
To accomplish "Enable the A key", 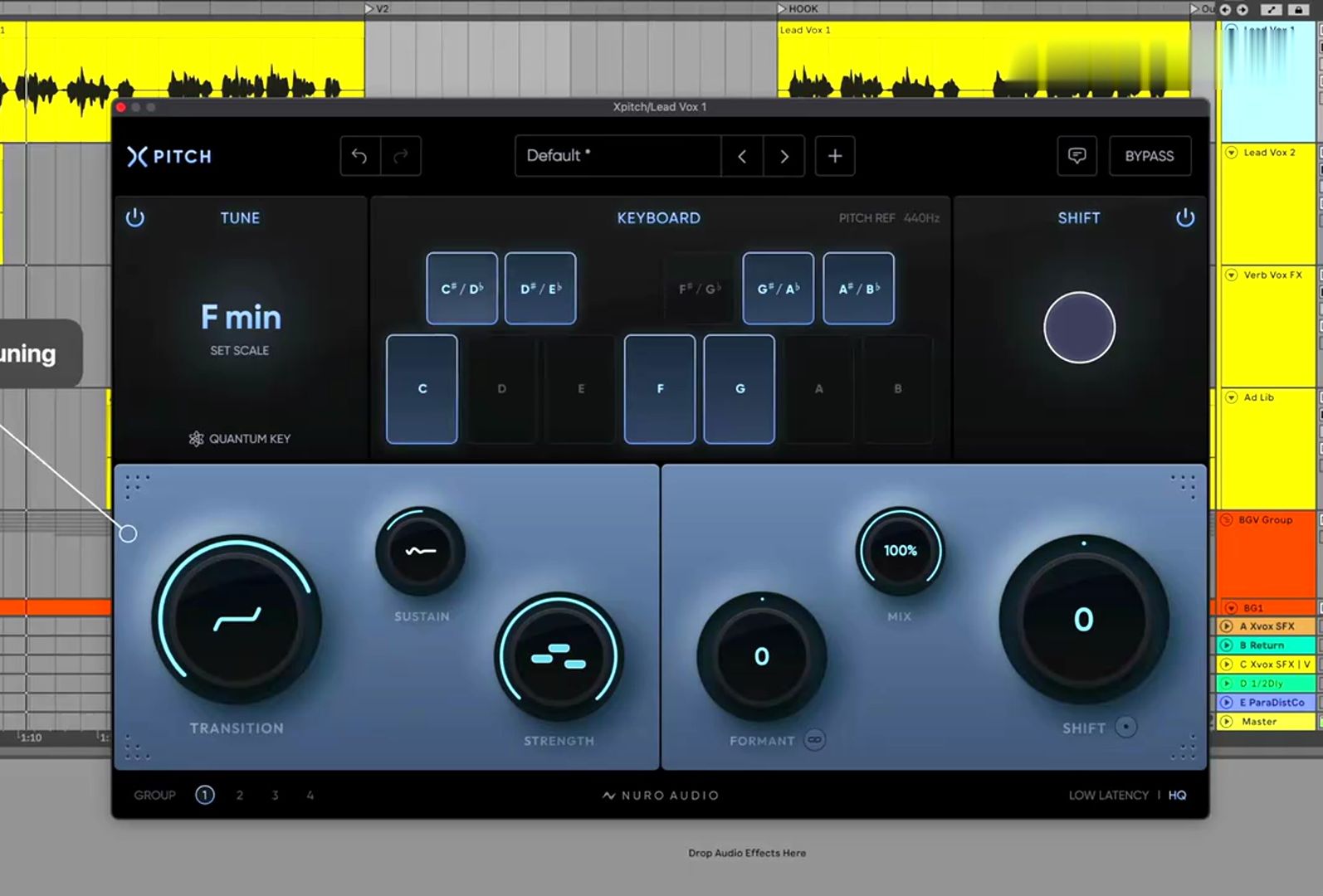I will point(818,389).
